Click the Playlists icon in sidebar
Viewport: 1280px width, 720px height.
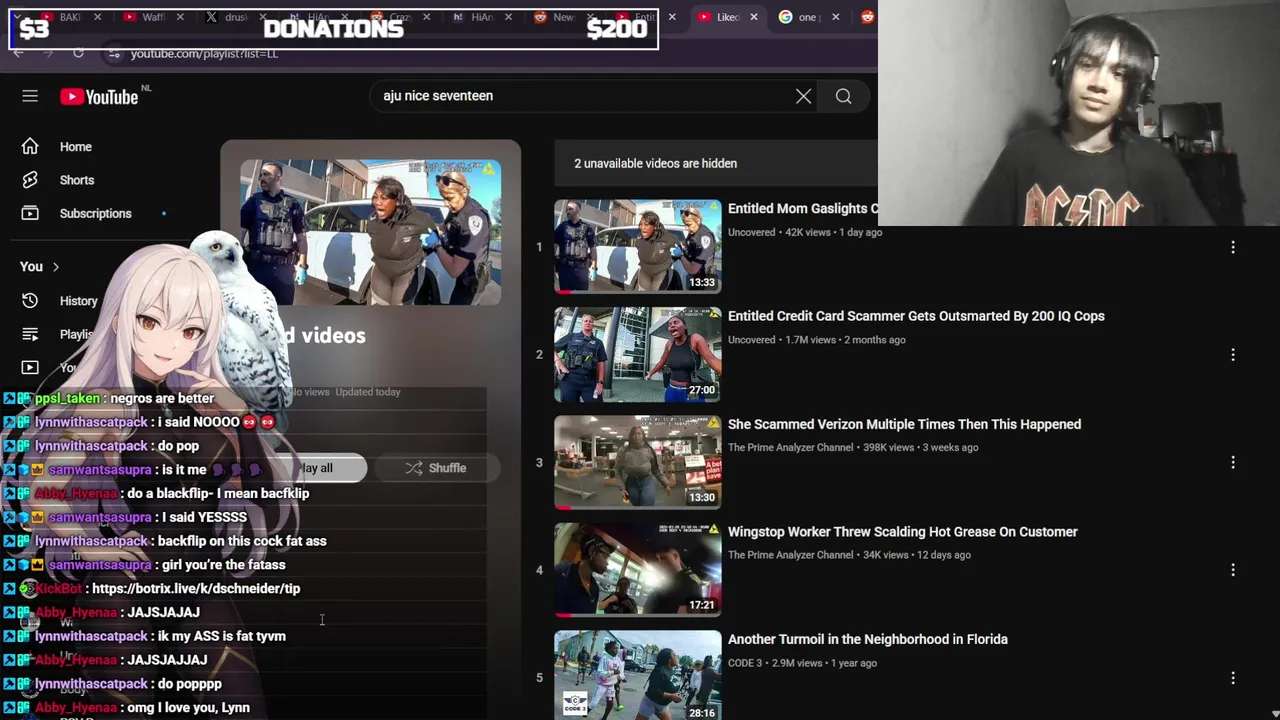pos(30,334)
